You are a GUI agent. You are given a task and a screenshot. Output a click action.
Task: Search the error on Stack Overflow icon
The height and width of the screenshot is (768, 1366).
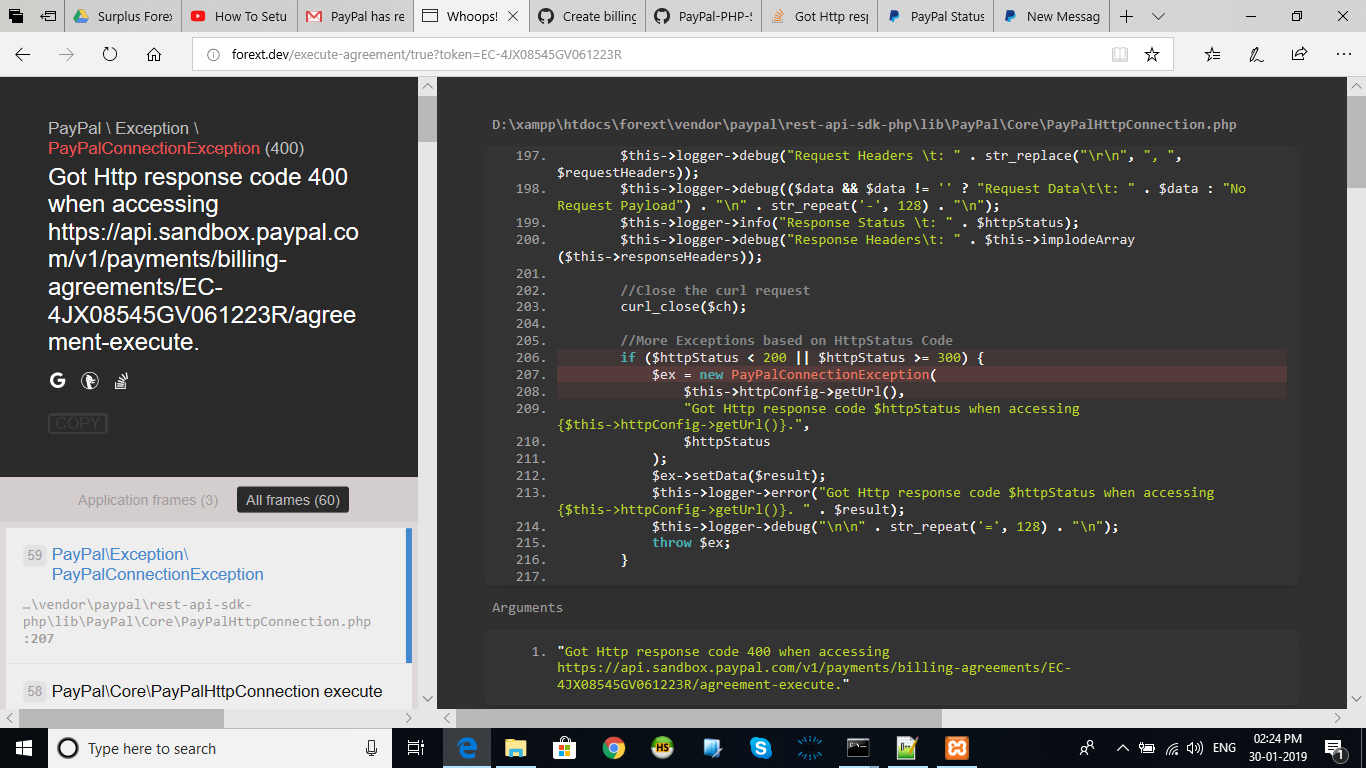(x=121, y=381)
